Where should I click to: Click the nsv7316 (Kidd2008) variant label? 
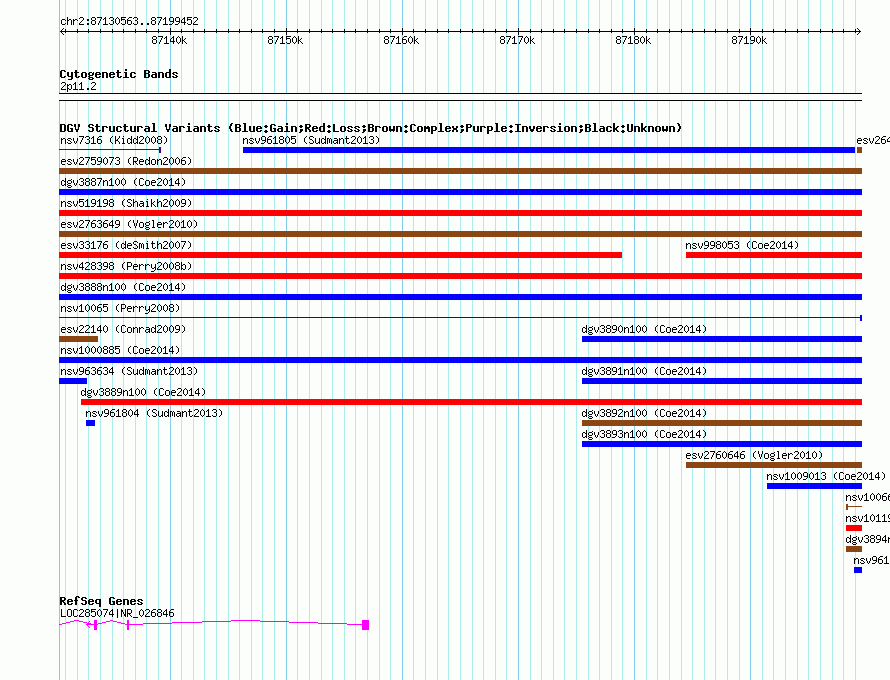[x=114, y=140]
